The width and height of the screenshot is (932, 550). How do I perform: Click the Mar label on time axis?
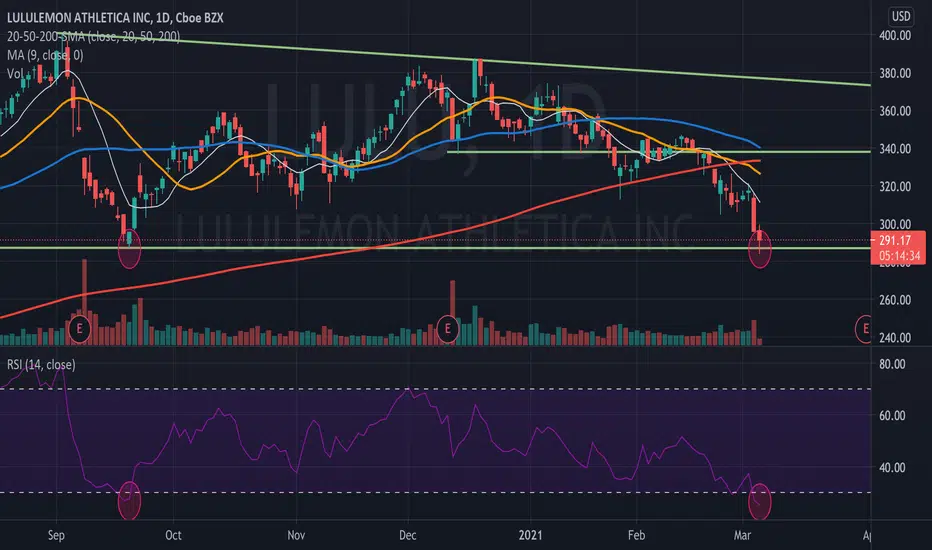(x=742, y=535)
